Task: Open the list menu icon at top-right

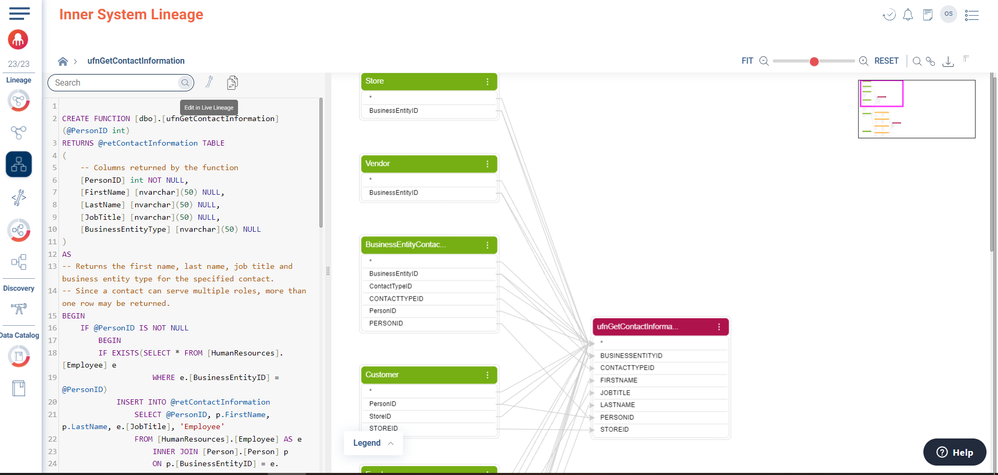Action: pos(971,15)
